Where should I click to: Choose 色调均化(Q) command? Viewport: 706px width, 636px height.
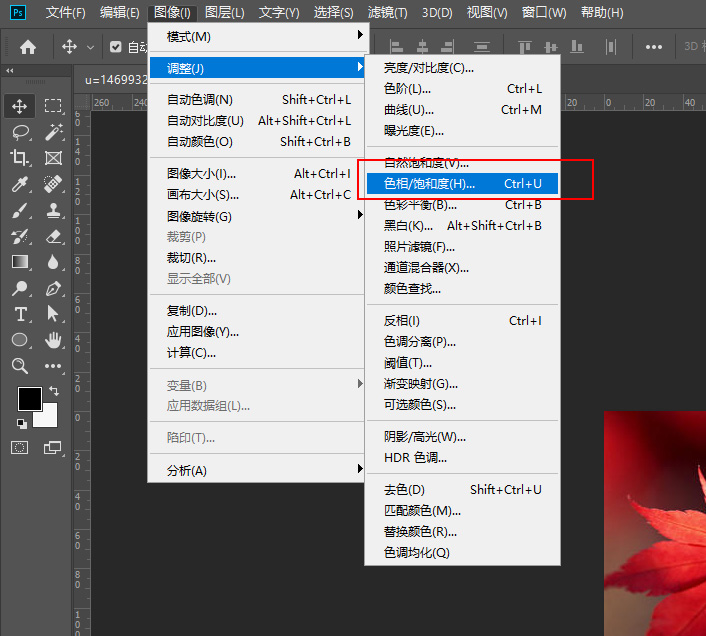pos(462,553)
